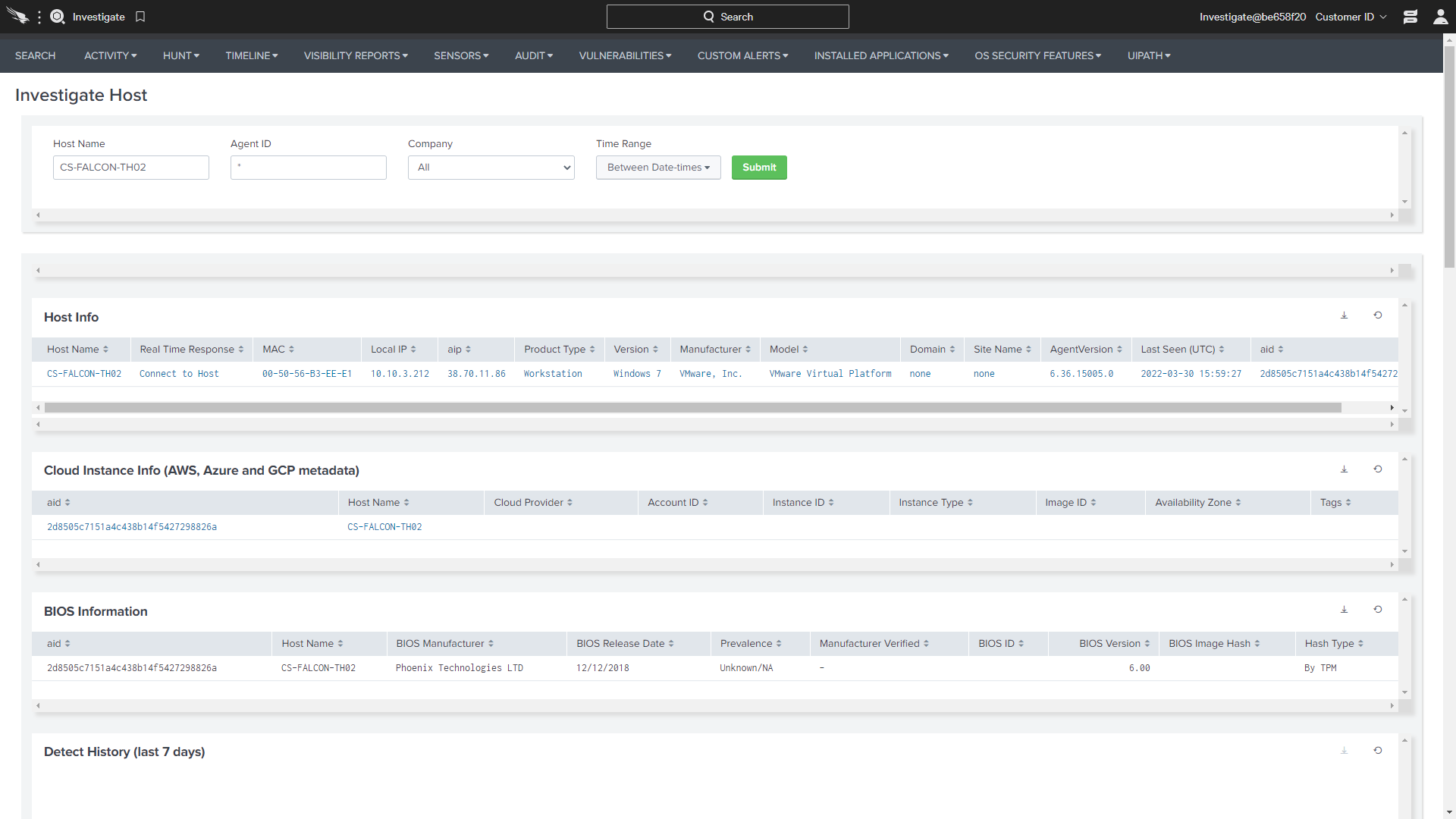Image resolution: width=1456 pixels, height=819 pixels.
Task: Sort Host Info by Manufacturer column
Action: (x=715, y=350)
